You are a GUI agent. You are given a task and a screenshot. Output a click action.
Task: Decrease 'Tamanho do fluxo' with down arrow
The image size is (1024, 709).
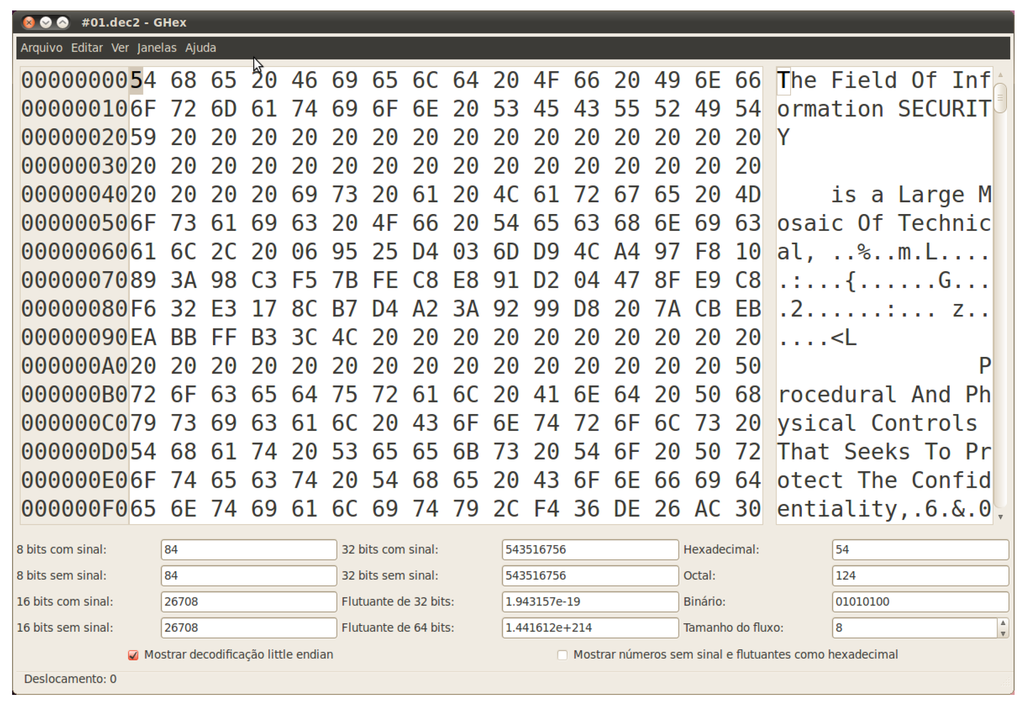click(1003, 633)
